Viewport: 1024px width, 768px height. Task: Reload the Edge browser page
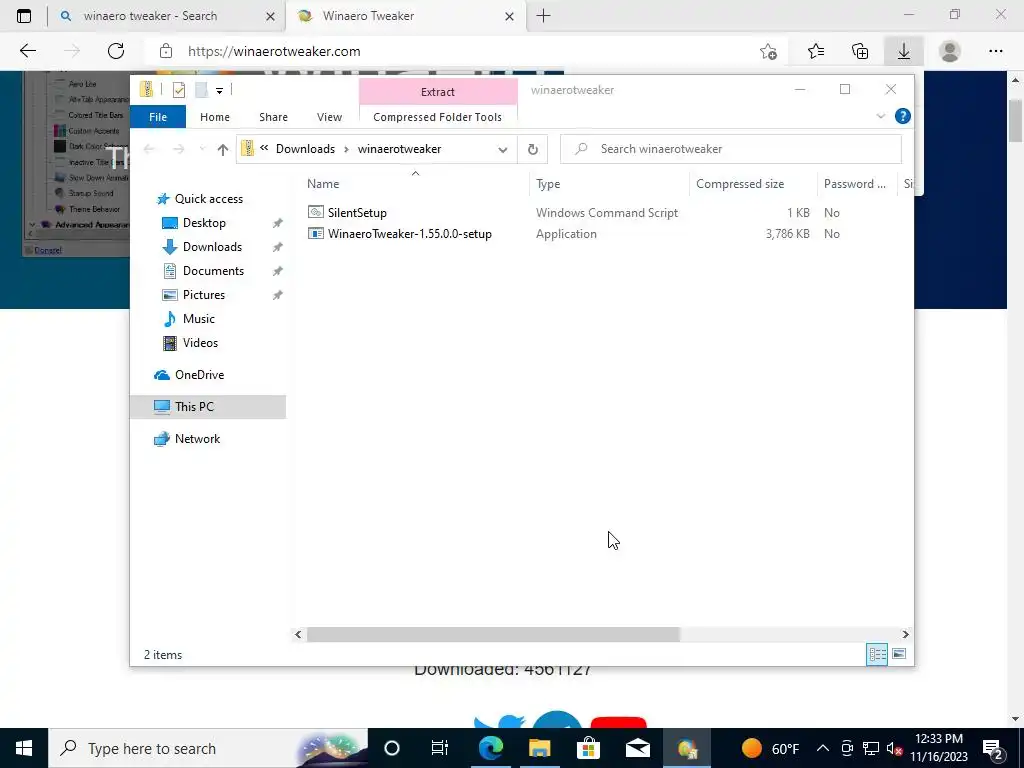[116, 51]
